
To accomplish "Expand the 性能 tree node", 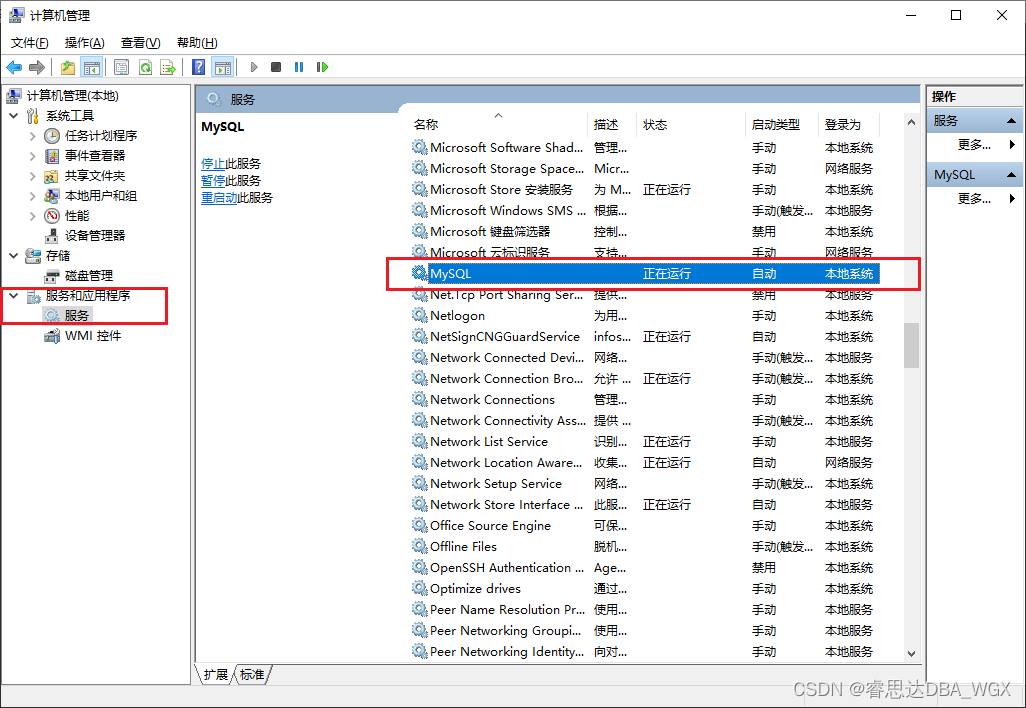I will point(32,216).
